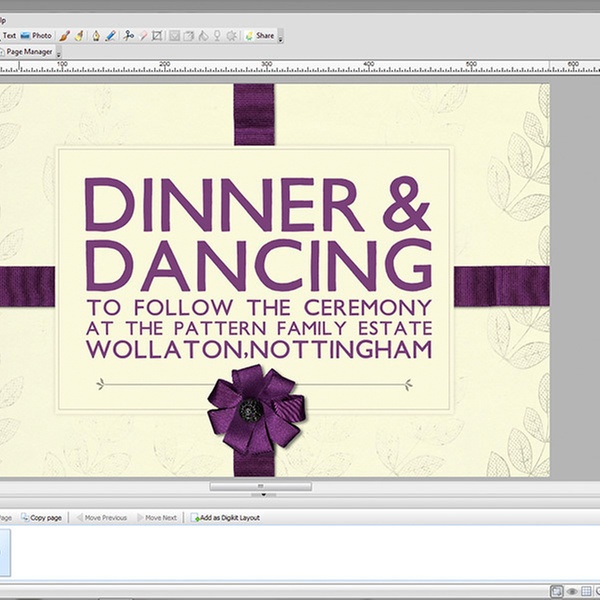Select the paintbrush tool in toolbar
The width and height of the screenshot is (600, 600).
(x=64, y=35)
